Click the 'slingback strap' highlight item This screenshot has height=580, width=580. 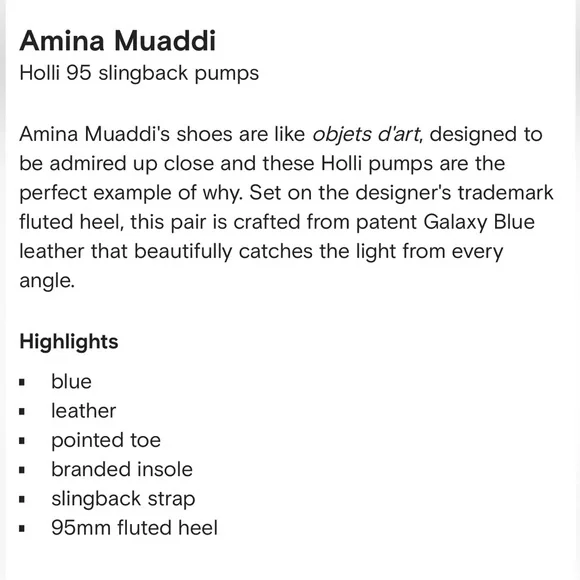pyautogui.click(x=123, y=499)
